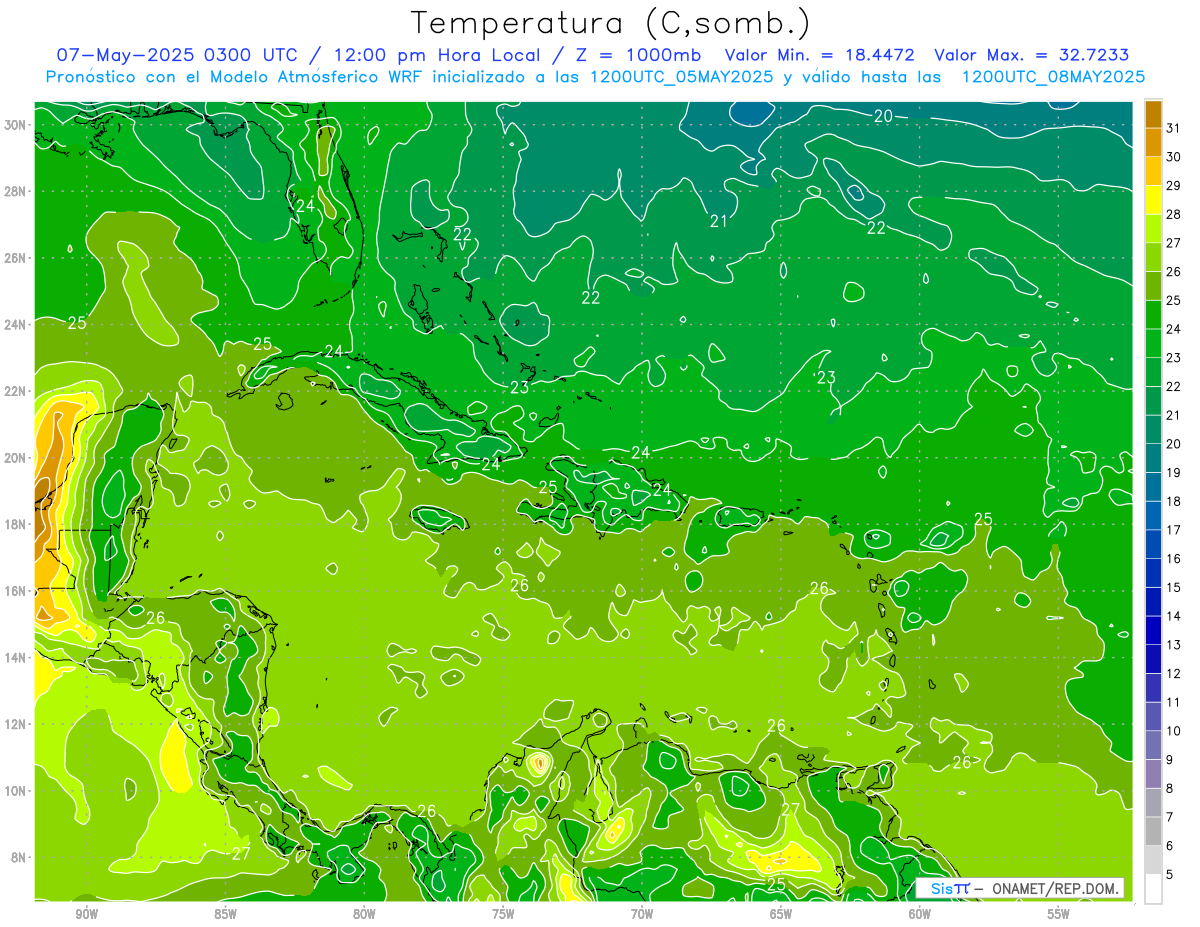Click the ONAMET/REP.DOM. logo box
Screen dimensions: 1200x927
pyautogui.click(x=1020, y=888)
